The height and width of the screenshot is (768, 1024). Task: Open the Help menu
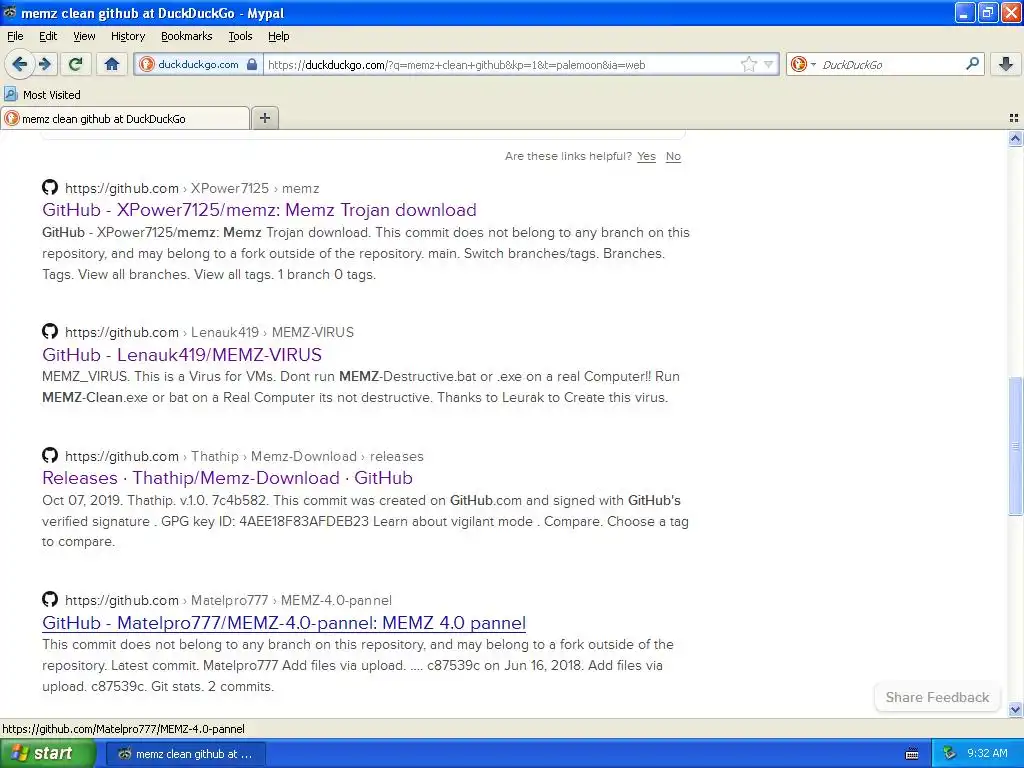click(278, 36)
